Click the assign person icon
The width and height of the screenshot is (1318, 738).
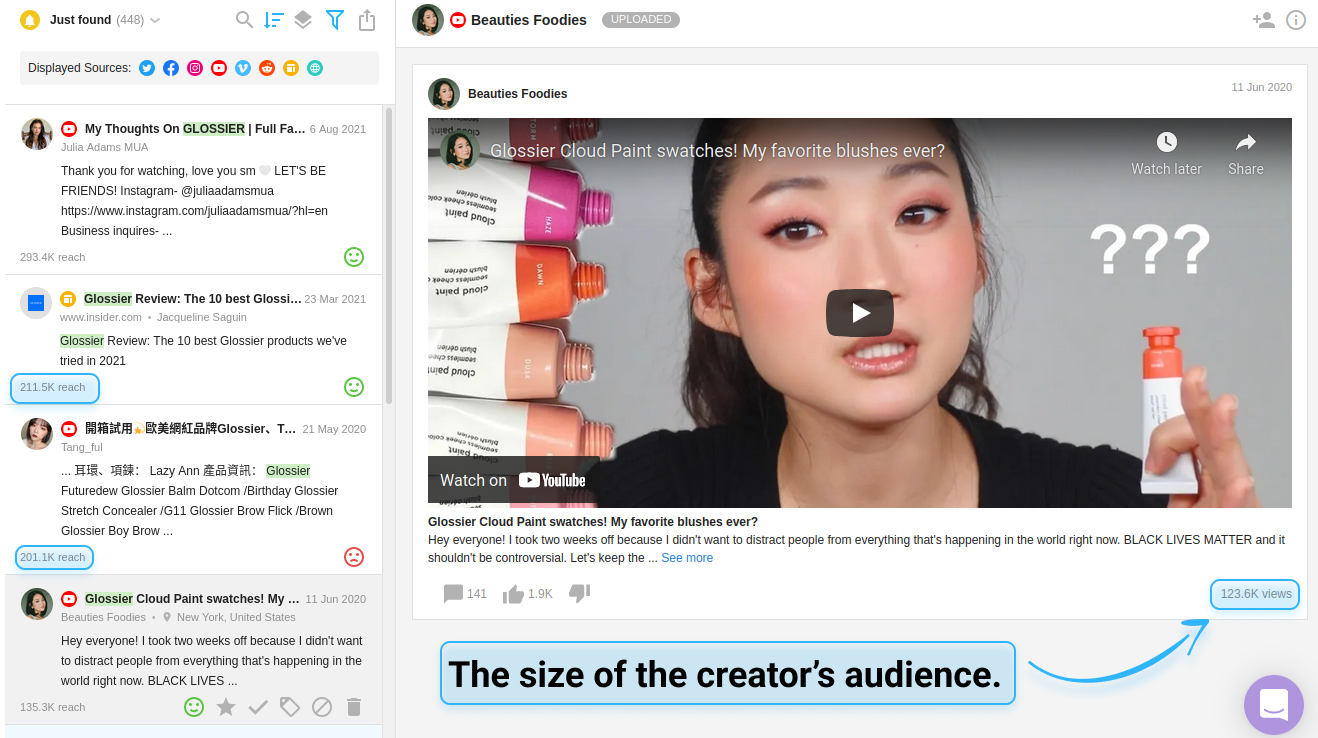tap(1264, 20)
